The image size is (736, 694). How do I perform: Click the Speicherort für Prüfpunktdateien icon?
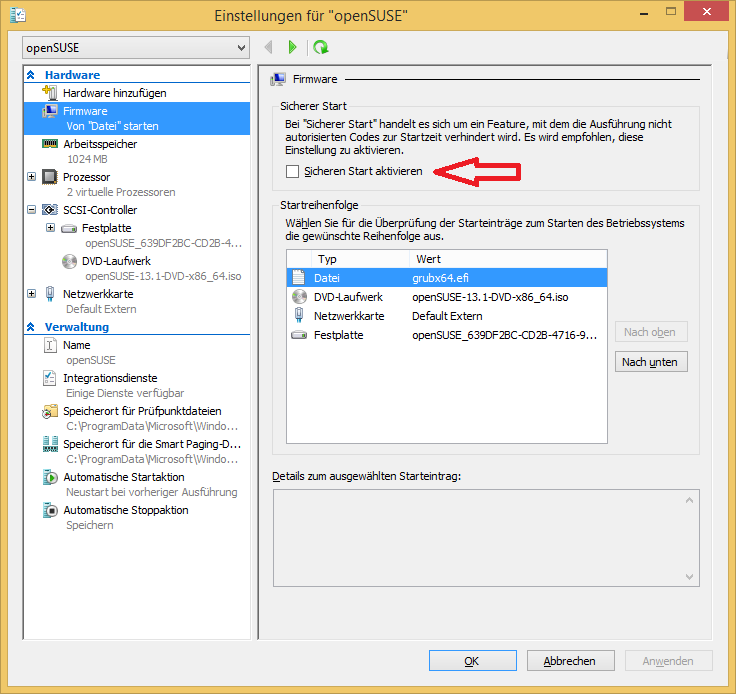coord(50,411)
